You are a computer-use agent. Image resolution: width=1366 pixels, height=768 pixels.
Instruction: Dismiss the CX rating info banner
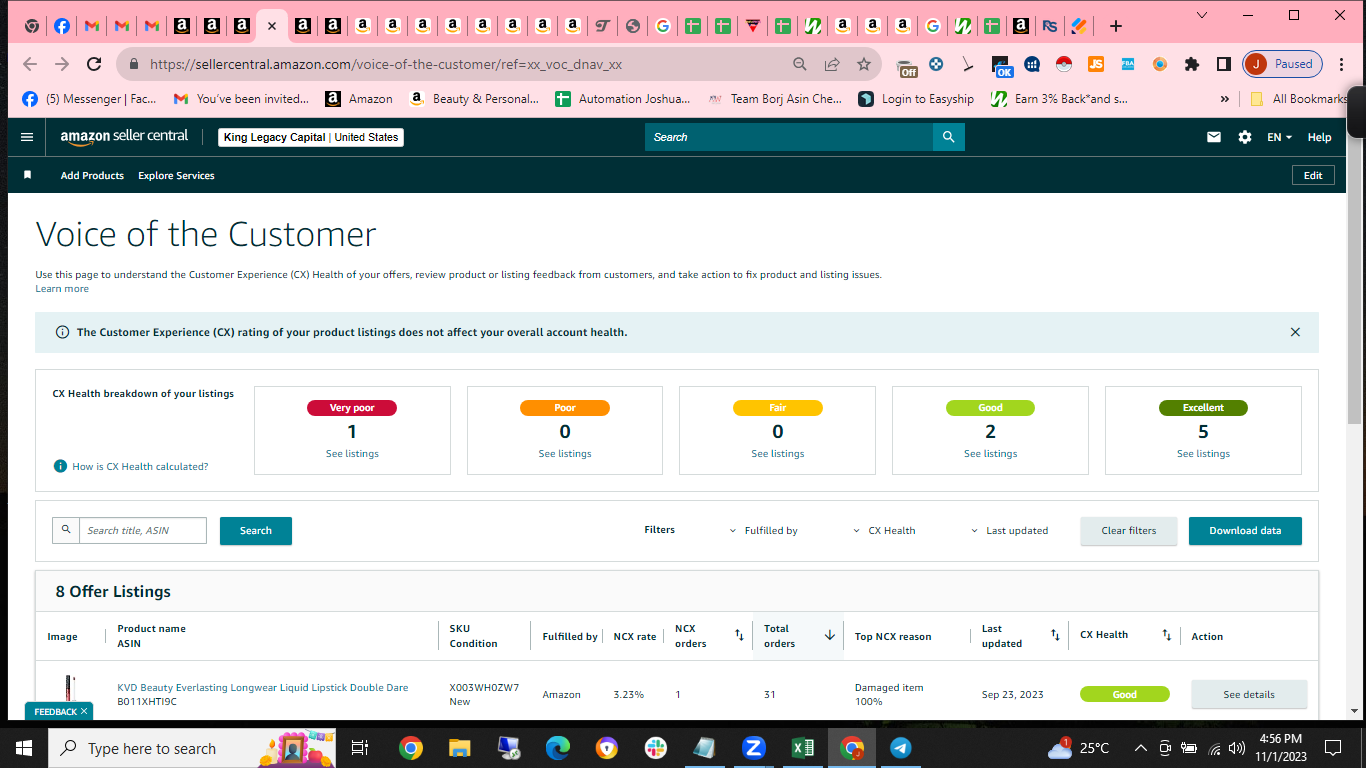point(1295,332)
